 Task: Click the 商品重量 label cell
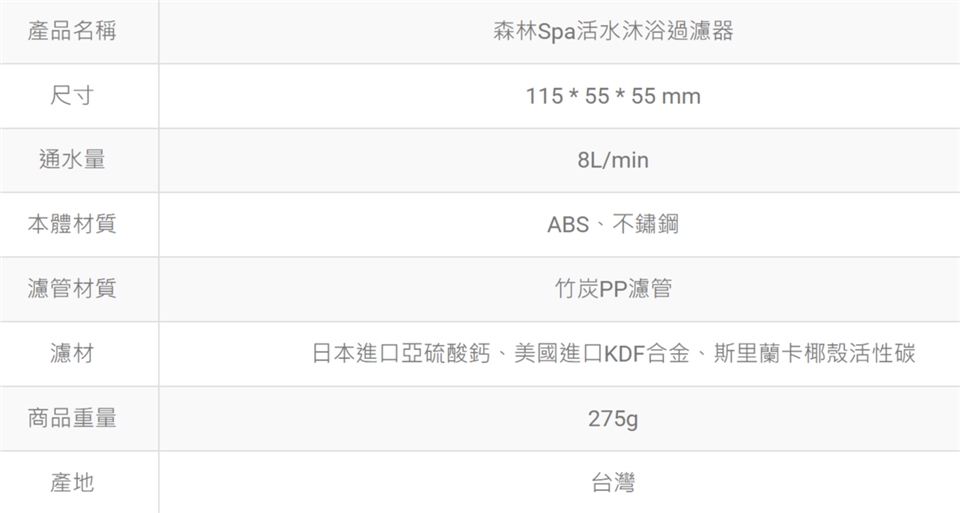click(x=72, y=418)
